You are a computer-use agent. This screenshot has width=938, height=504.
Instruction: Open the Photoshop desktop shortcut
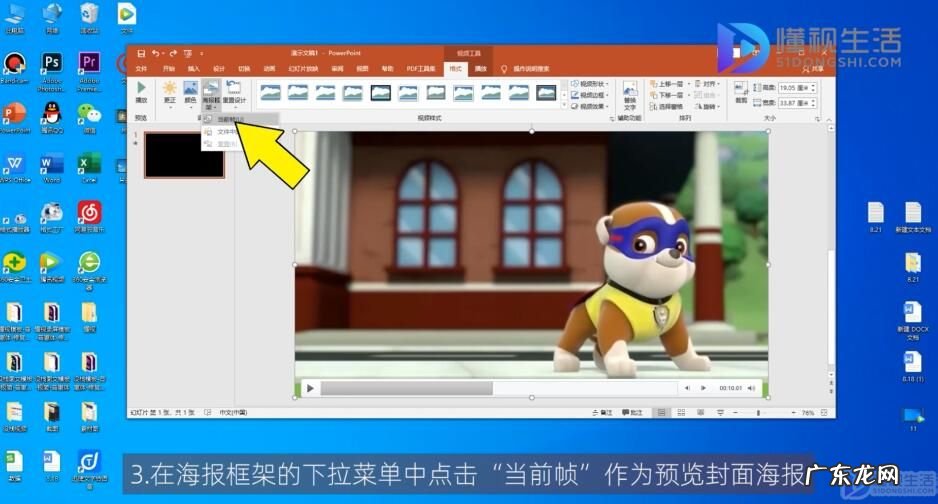coord(51,71)
